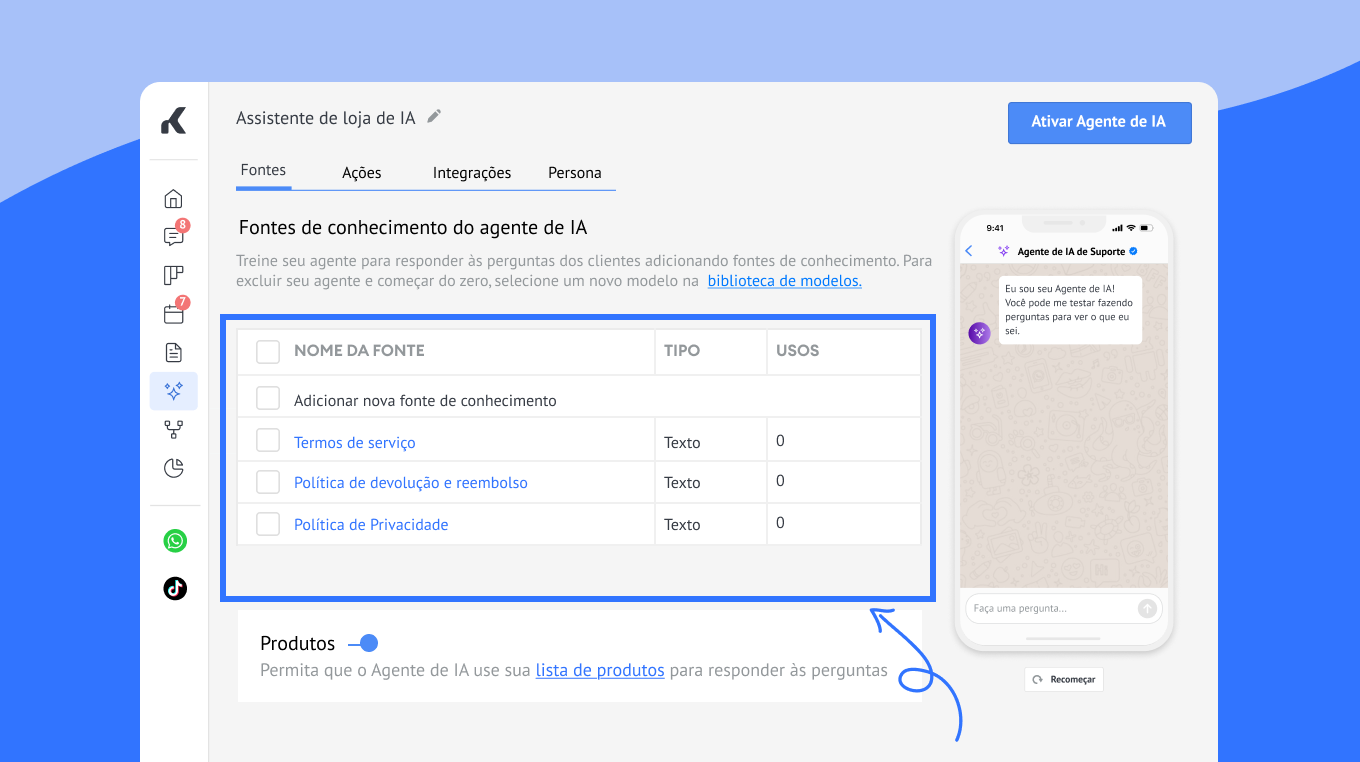Viewport: 1360px width, 762px height.
Task: Click the Ativar Agente de IA button
Action: coord(1098,122)
